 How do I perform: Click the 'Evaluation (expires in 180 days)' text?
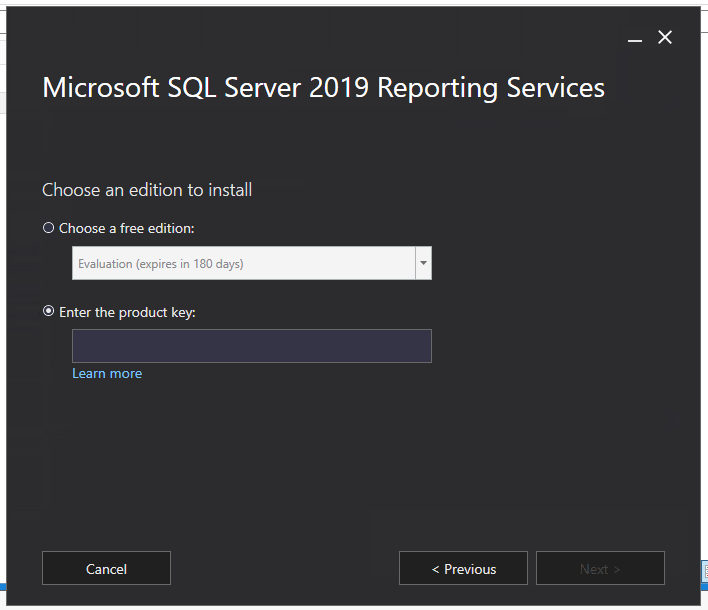(161, 264)
